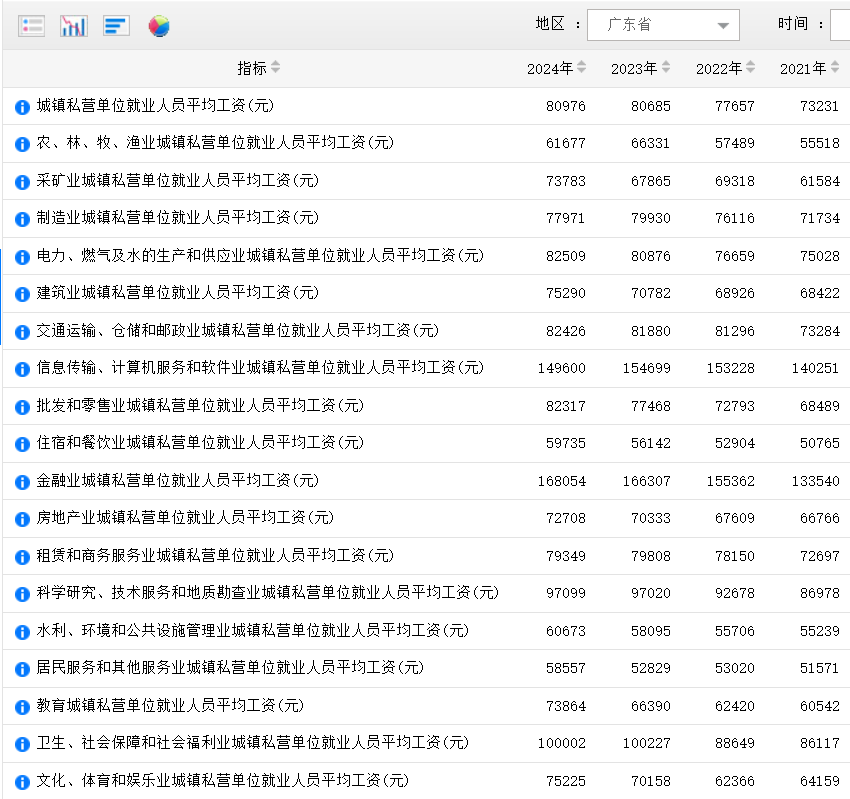Sort by the 2021年 column

(835, 67)
